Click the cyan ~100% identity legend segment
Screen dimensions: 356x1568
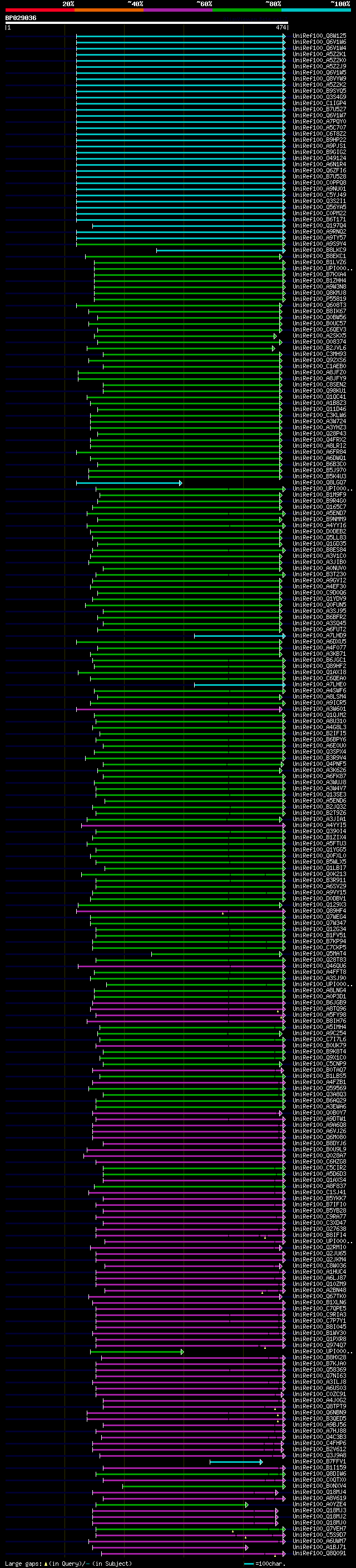point(316,10)
